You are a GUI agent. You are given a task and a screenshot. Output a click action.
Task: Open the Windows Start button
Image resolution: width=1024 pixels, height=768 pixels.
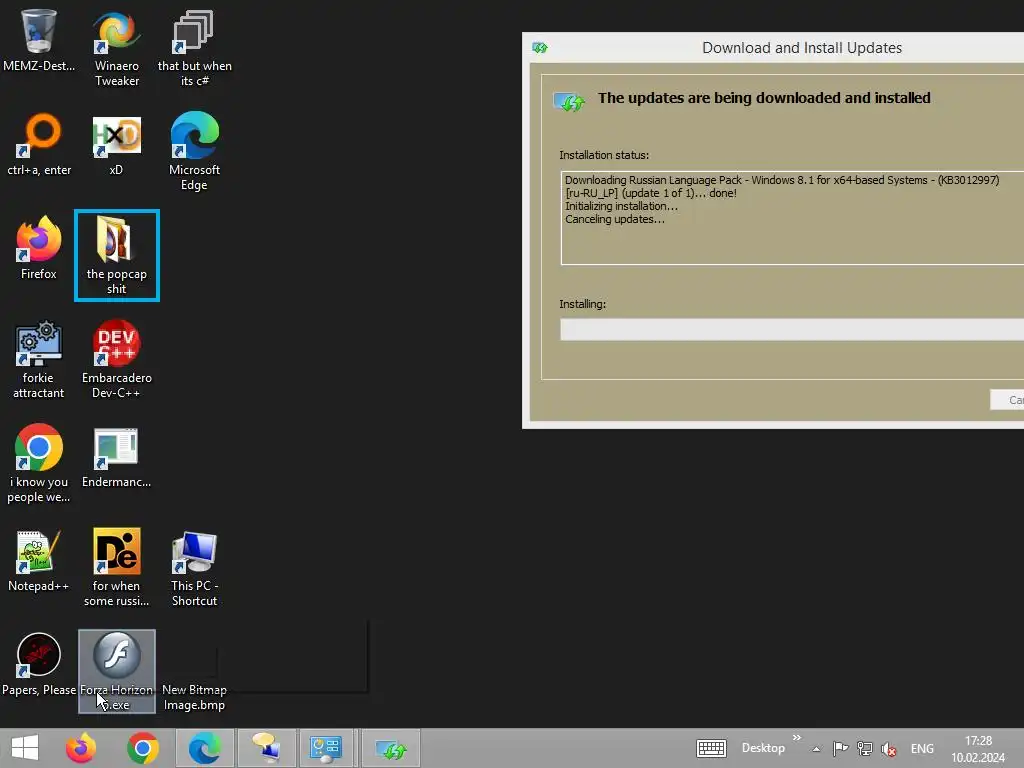click(25, 748)
